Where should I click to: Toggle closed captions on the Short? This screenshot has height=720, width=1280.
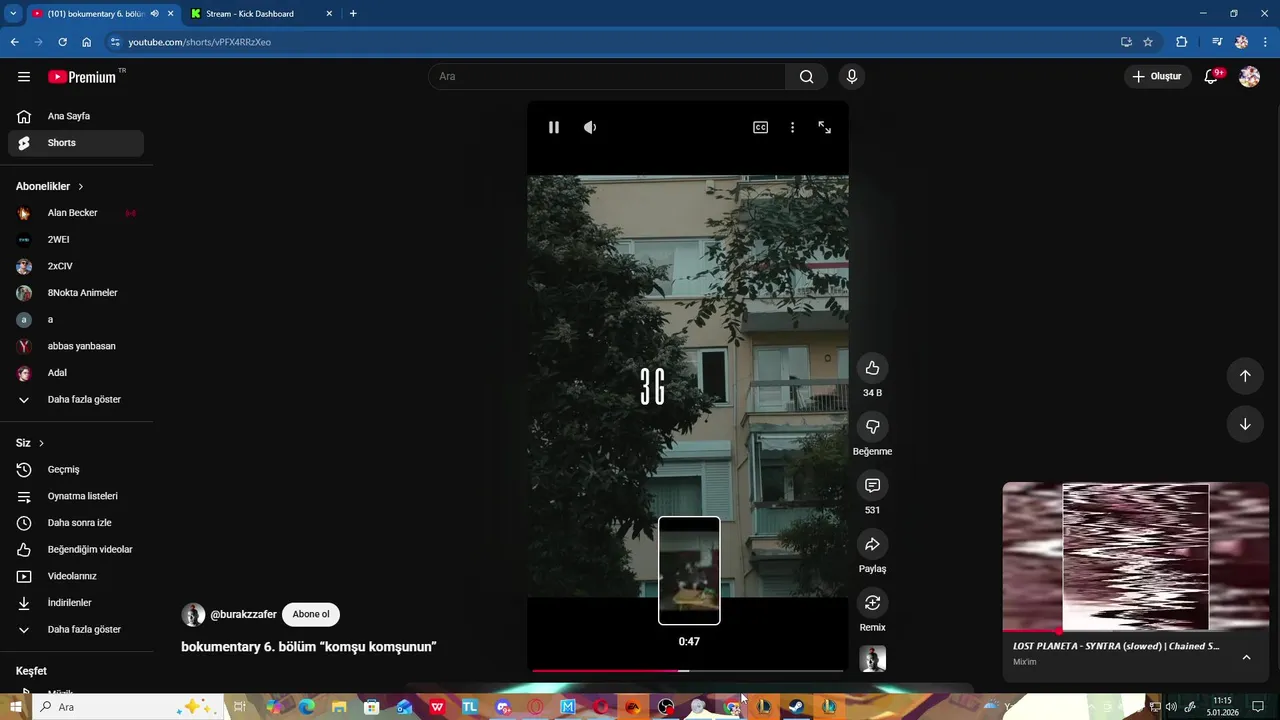pyautogui.click(x=760, y=127)
